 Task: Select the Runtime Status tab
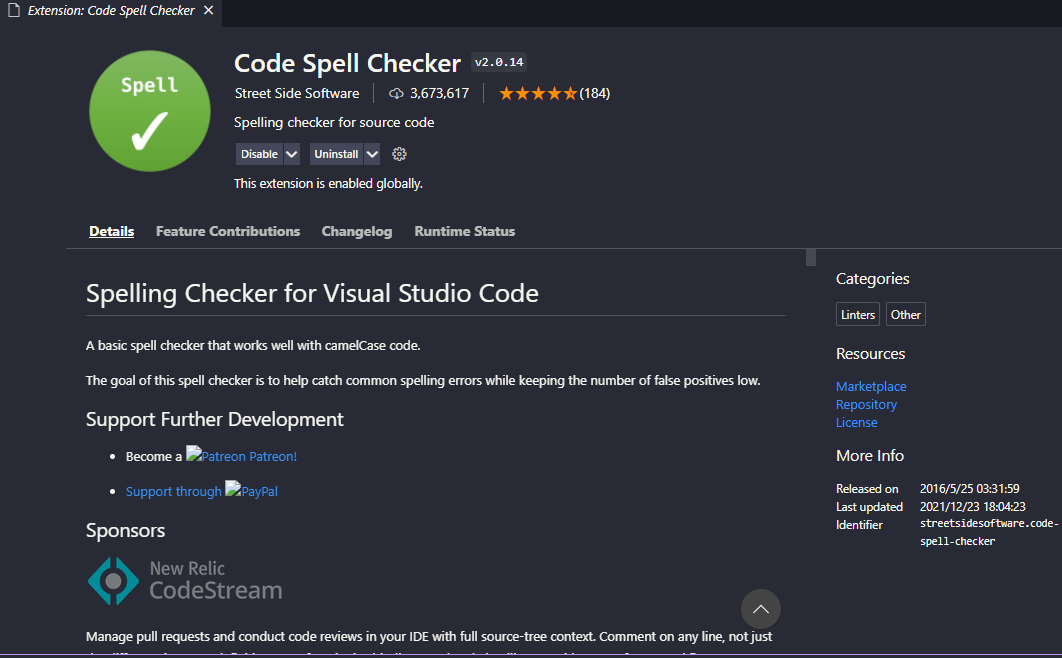coord(465,231)
